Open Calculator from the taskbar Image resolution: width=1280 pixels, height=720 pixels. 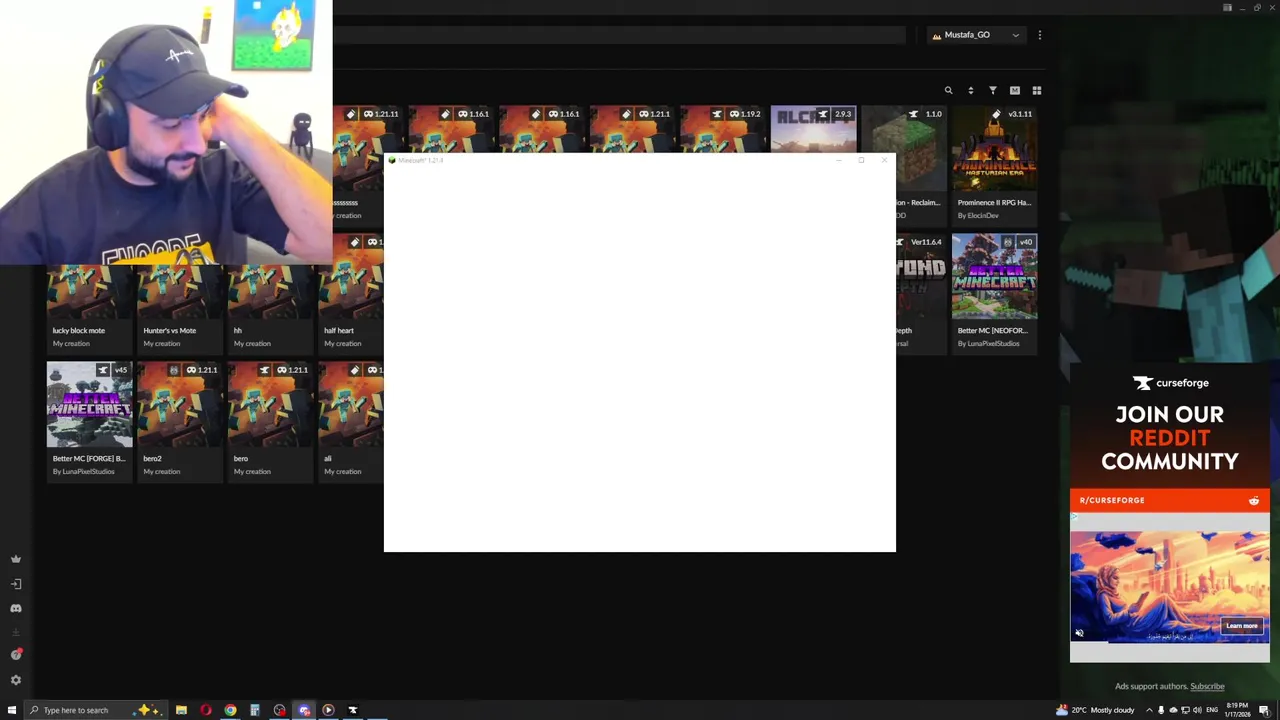(255, 710)
